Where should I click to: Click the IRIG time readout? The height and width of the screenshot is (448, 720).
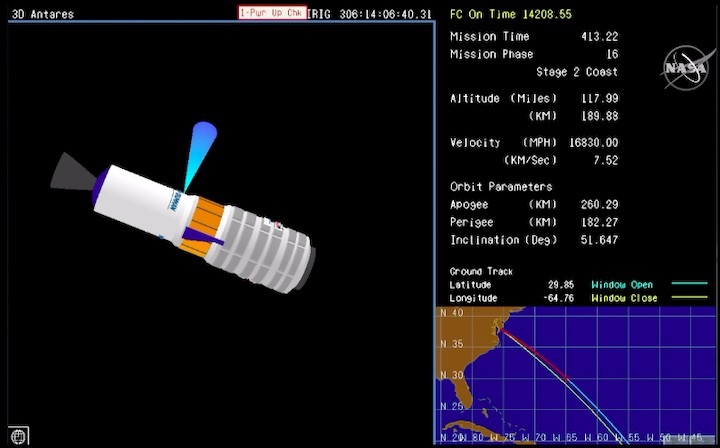(x=369, y=14)
